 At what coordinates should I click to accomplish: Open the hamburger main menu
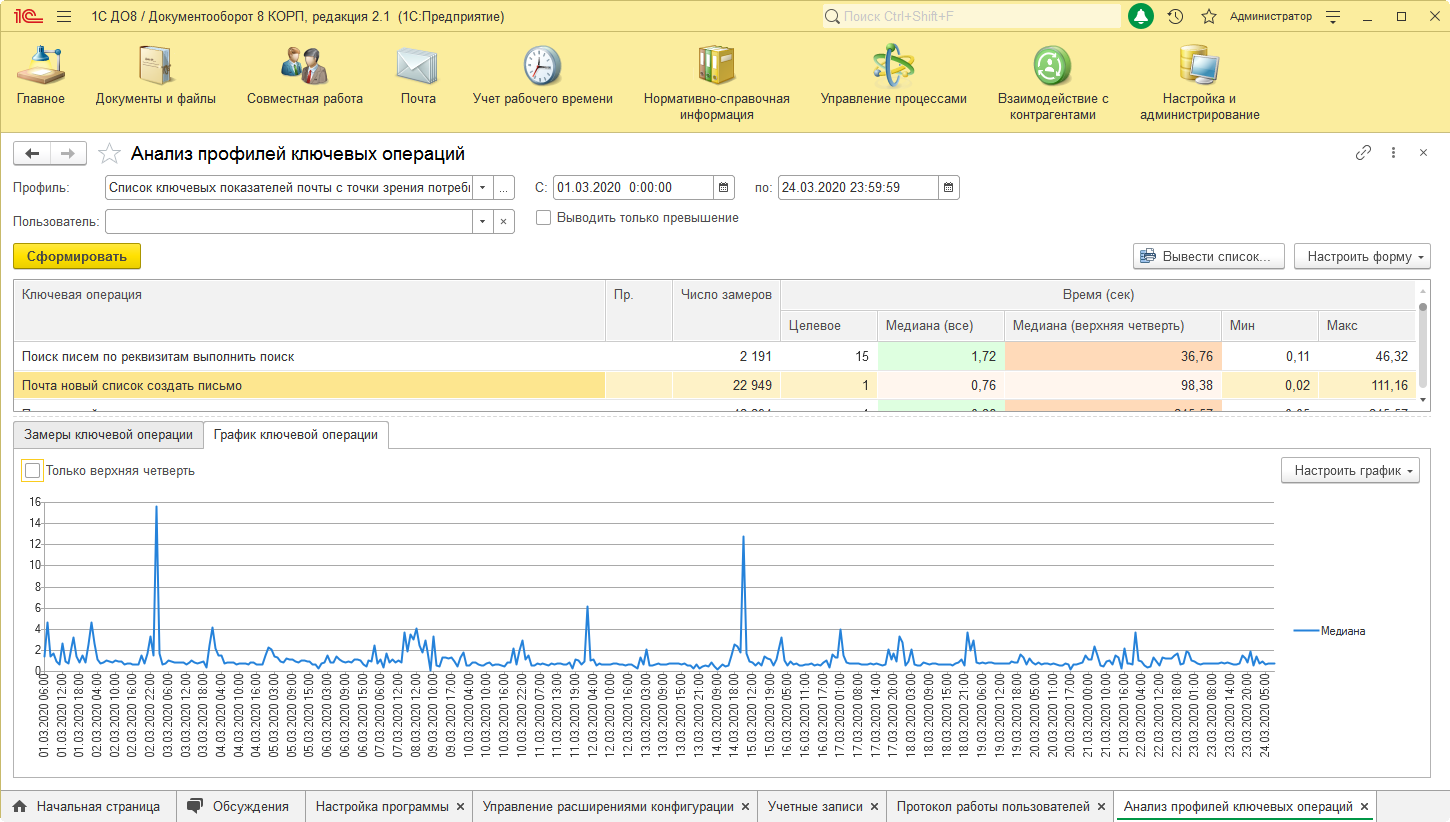64,17
